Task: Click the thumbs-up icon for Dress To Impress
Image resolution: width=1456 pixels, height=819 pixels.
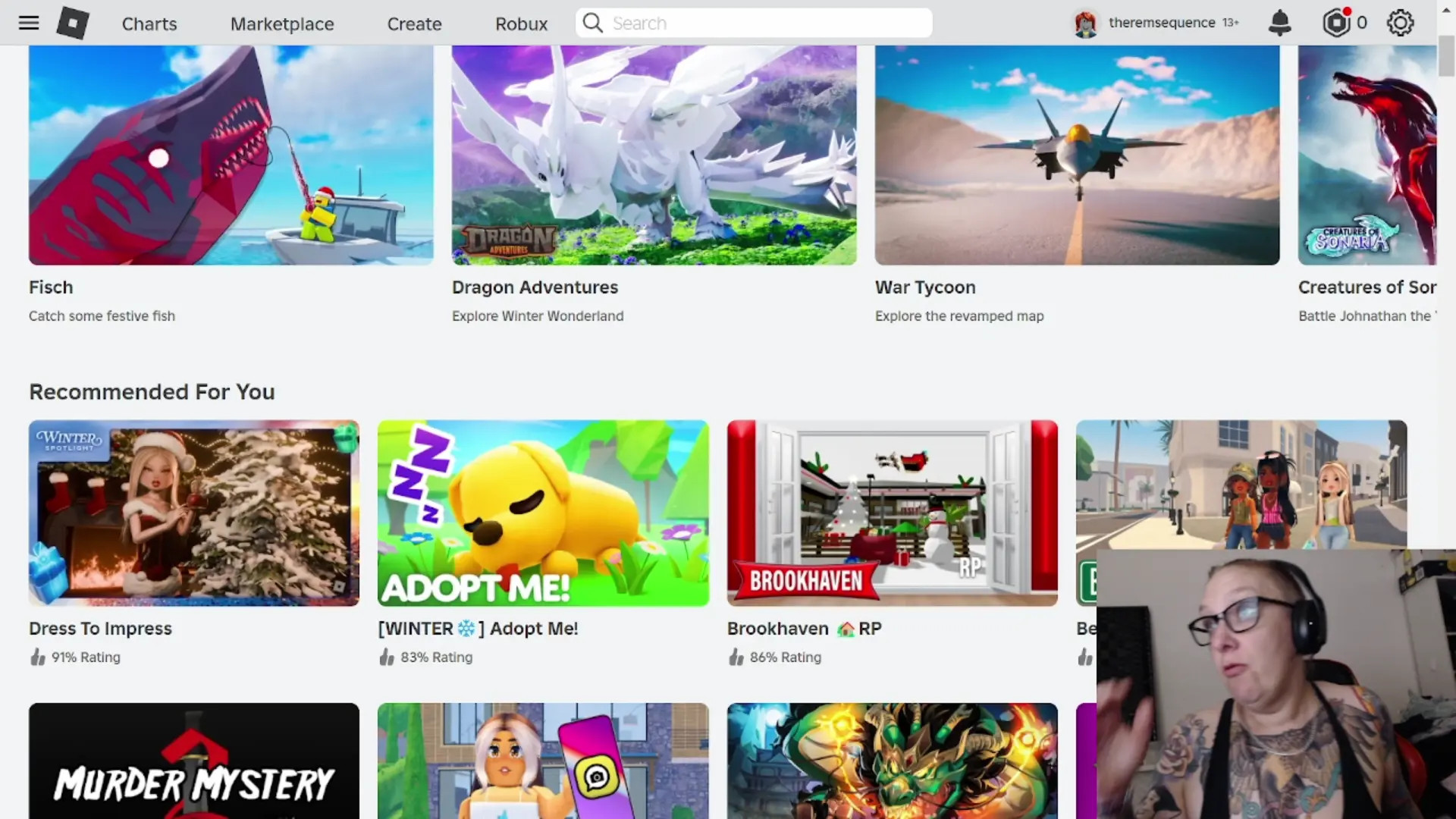Action: pos(37,657)
